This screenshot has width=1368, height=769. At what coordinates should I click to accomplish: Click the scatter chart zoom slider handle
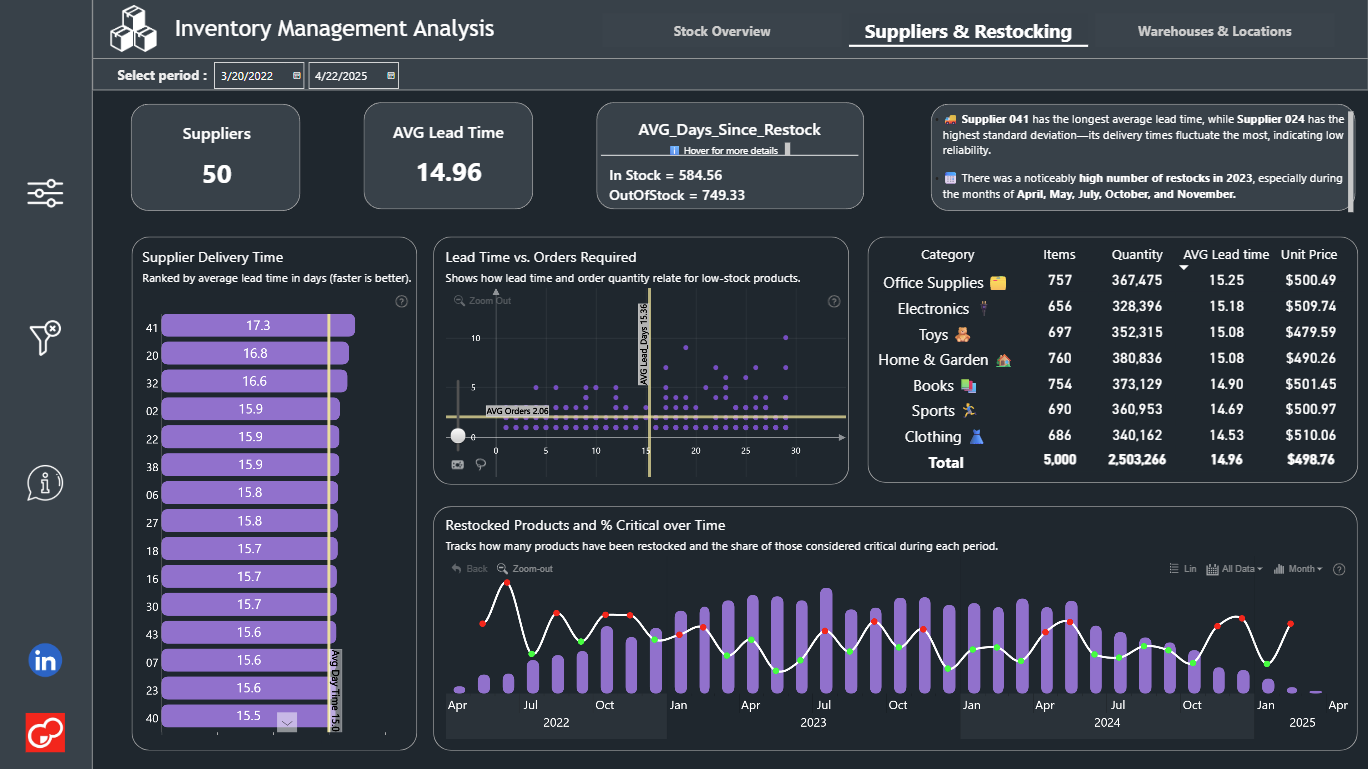point(458,435)
